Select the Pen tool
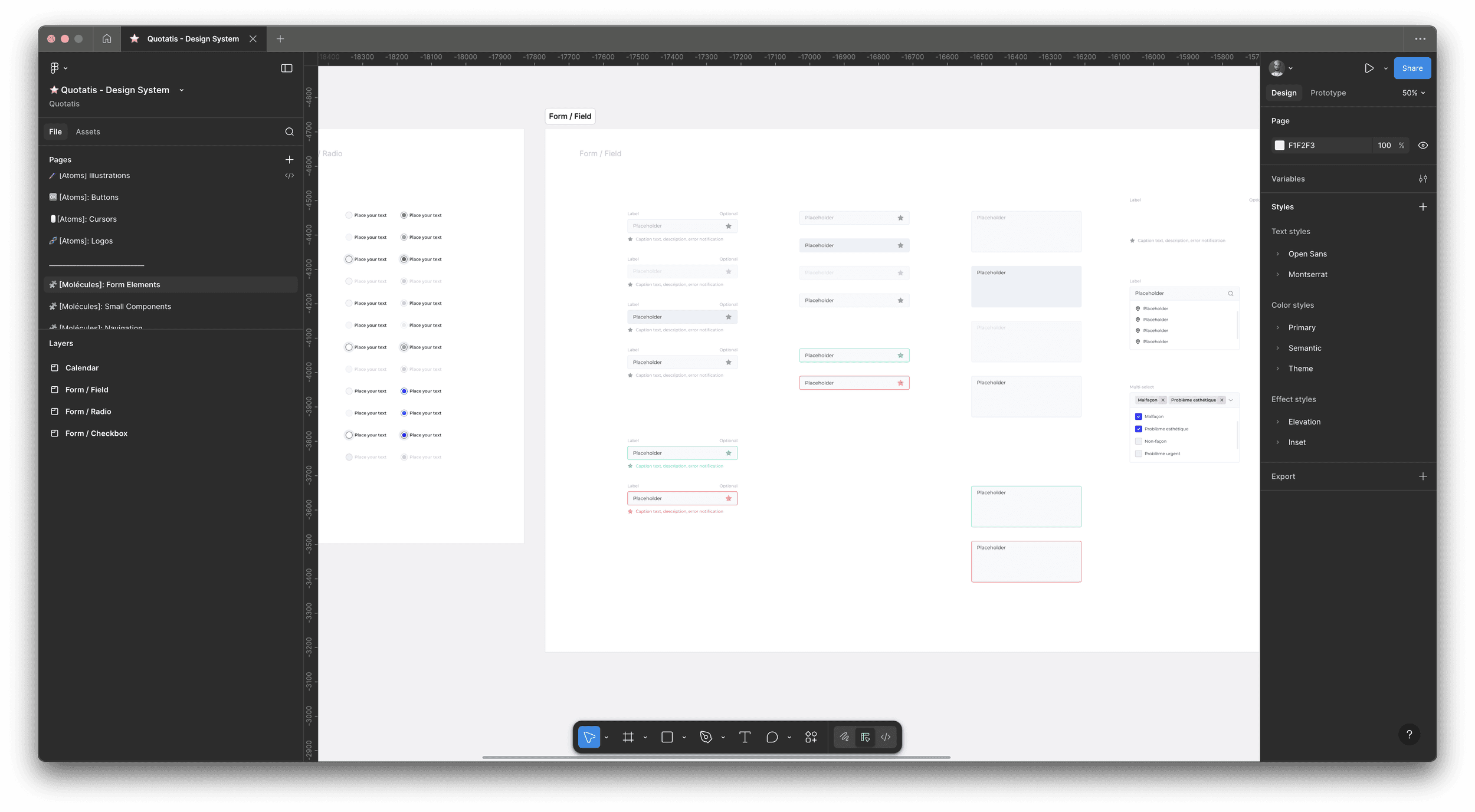 [706, 737]
